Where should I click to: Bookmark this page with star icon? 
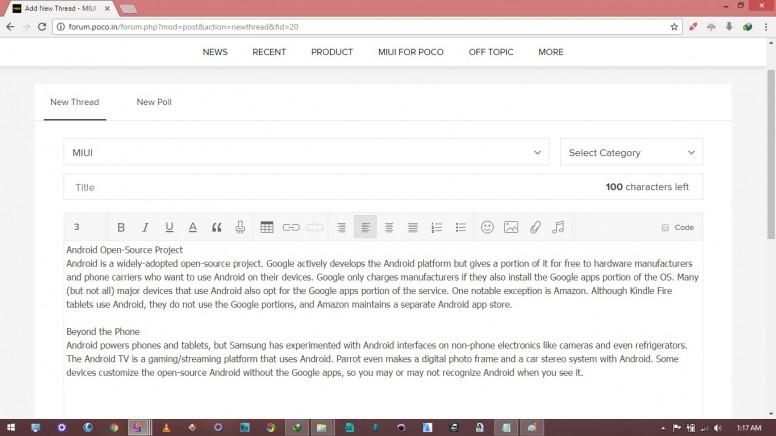pos(674,27)
